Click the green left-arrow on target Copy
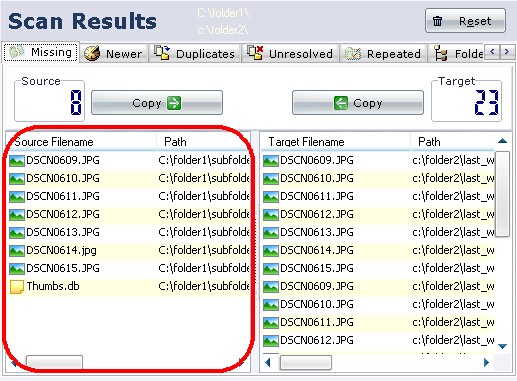The height and width of the screenshot is (381, 517). pos(341,103)
